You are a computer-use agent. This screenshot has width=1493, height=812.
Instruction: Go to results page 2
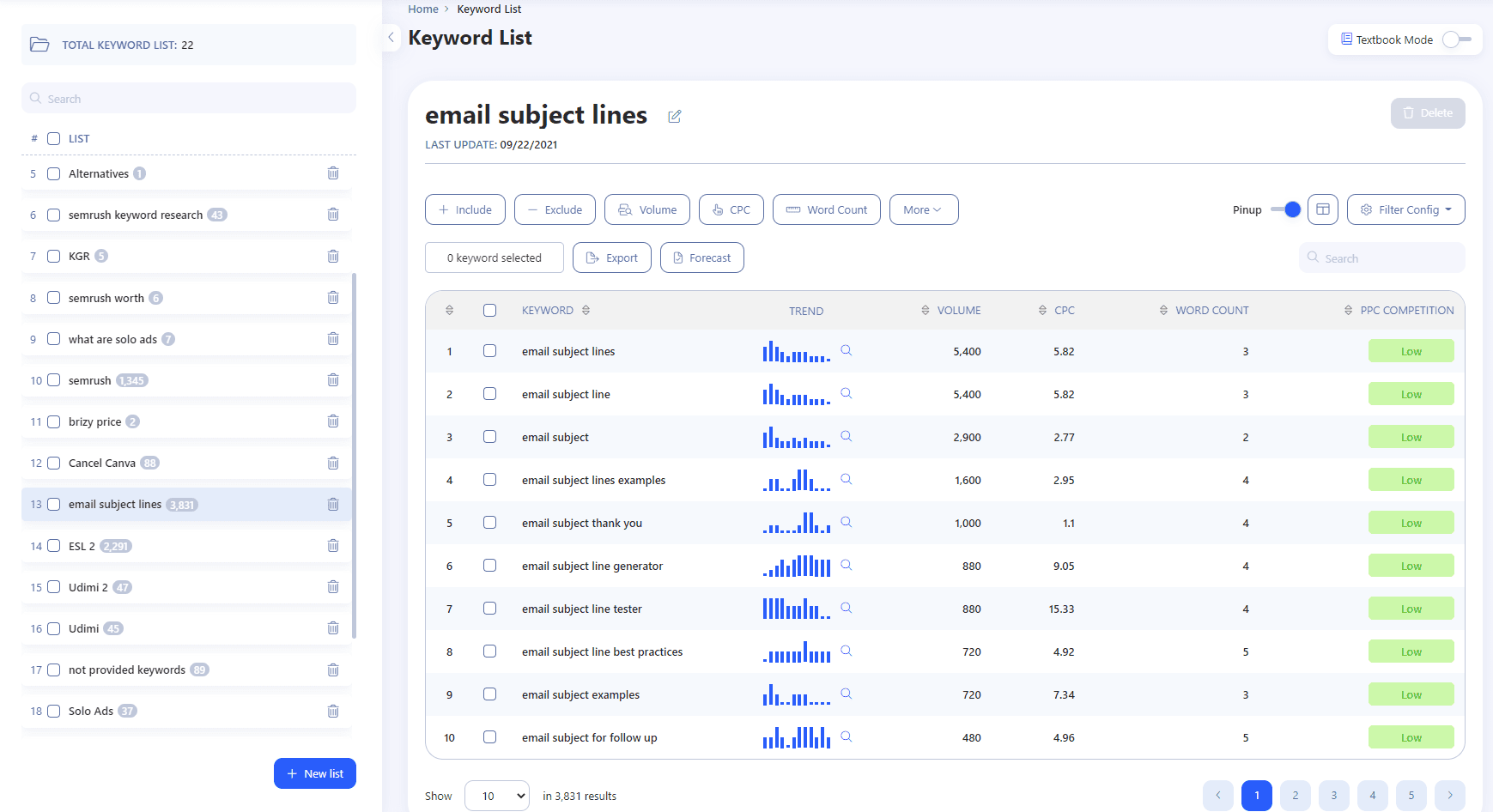(1296, 796)
